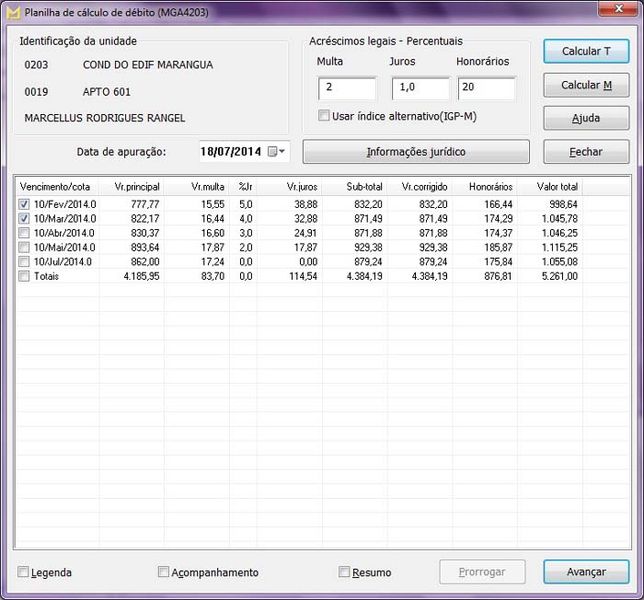Click the app icon in title bar

tap(12, 11)
